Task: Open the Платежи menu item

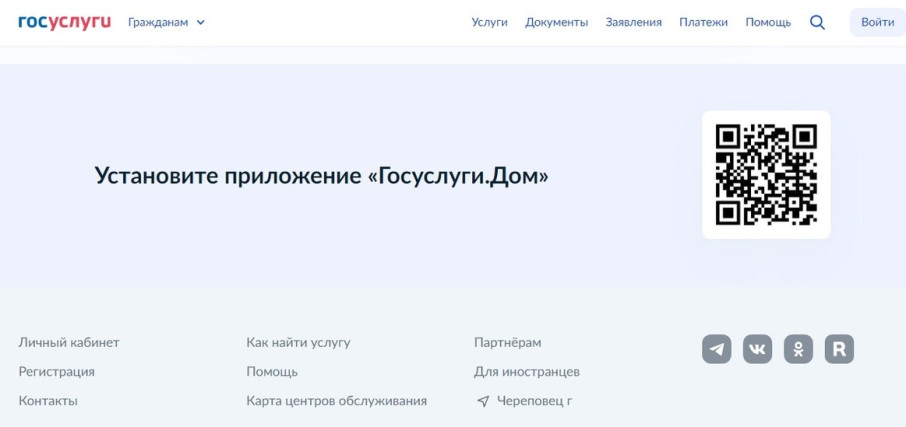Action: [703, 23]
